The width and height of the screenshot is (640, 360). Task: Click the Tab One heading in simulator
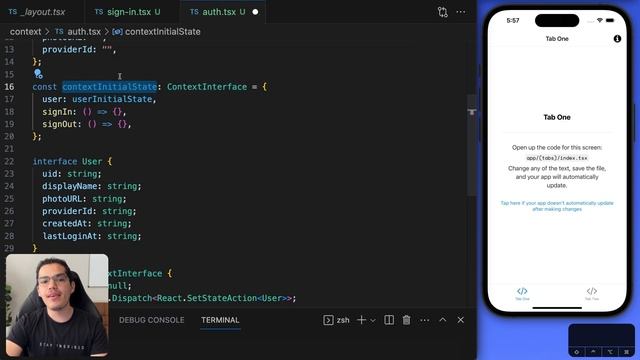click(x=557, y=117)
